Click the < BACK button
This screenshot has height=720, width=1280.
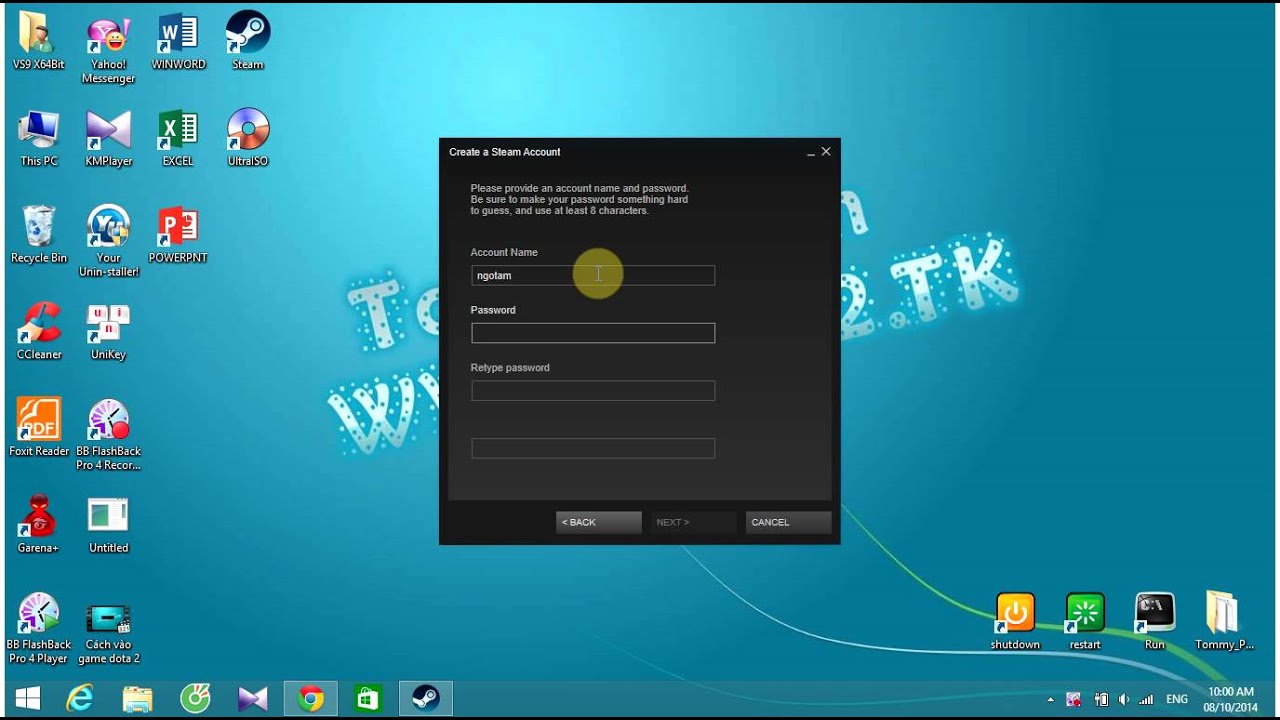598,522
